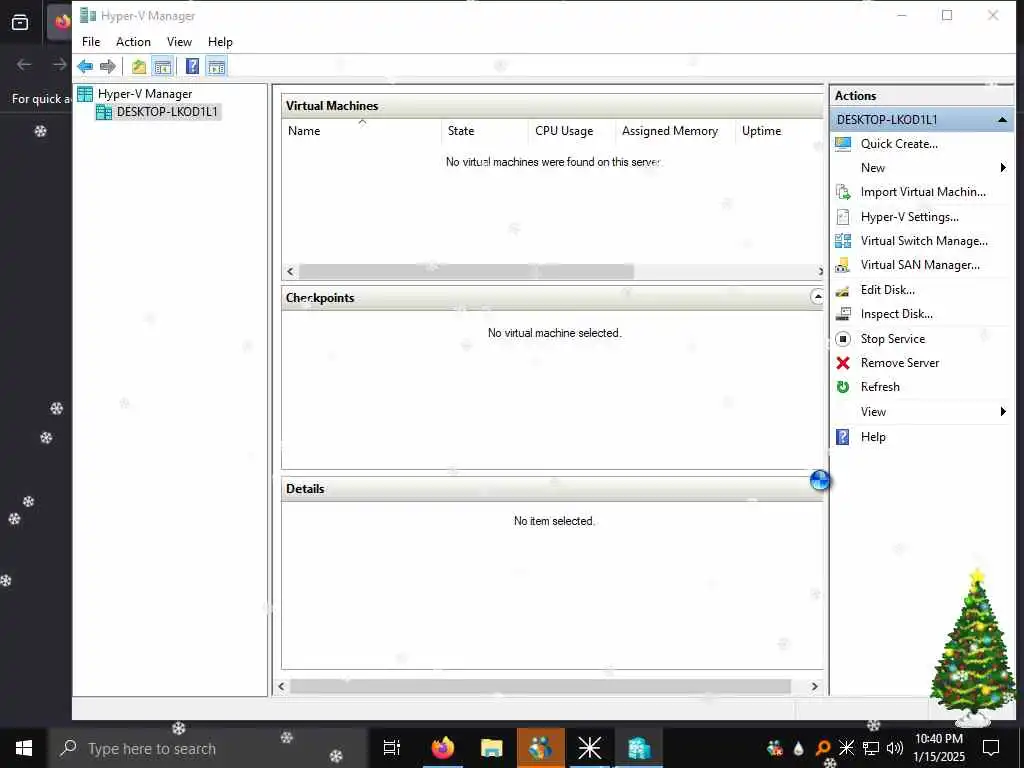Click the orange magnifier tray icon
Screen dimensions: 1024x768
click(x=823, y=748)
